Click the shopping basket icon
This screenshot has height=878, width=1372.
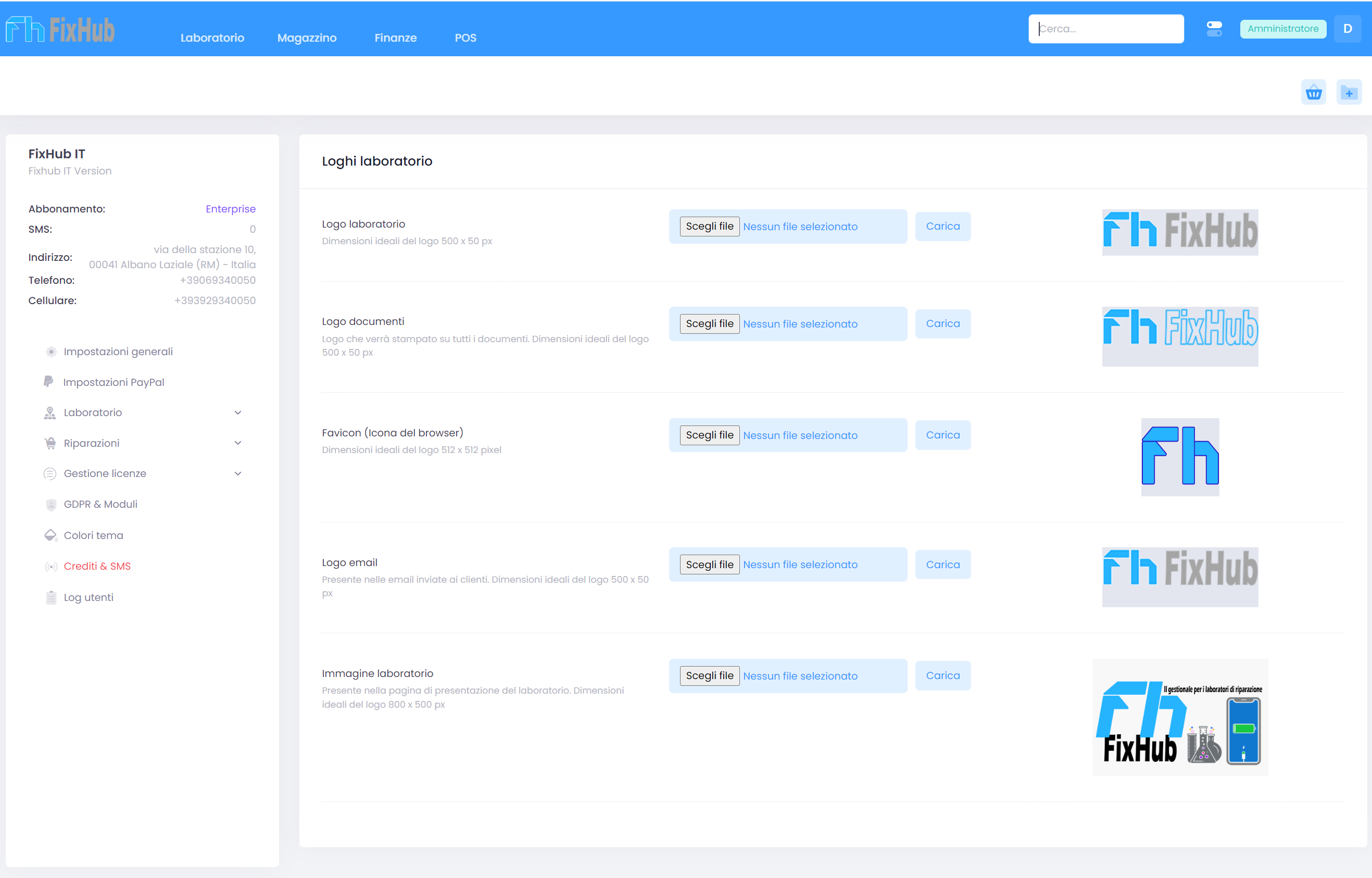pos(1313,92)
